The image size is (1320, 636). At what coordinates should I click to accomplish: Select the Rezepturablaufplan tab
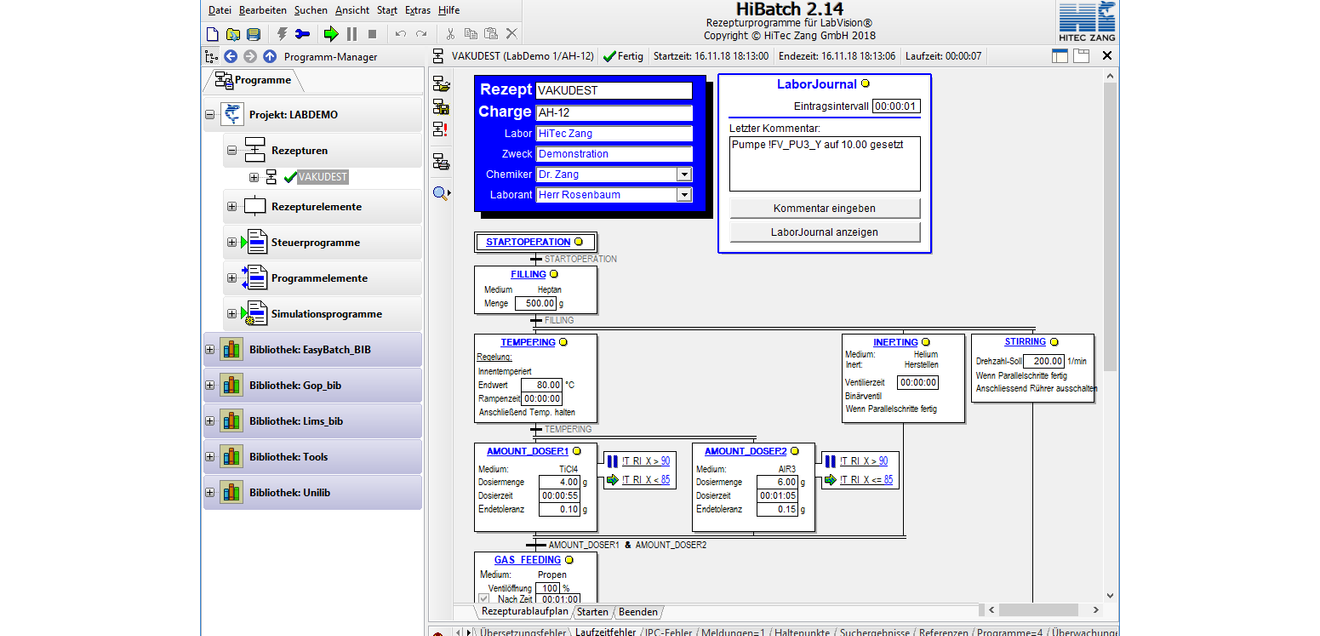click(x=524, y=611)
